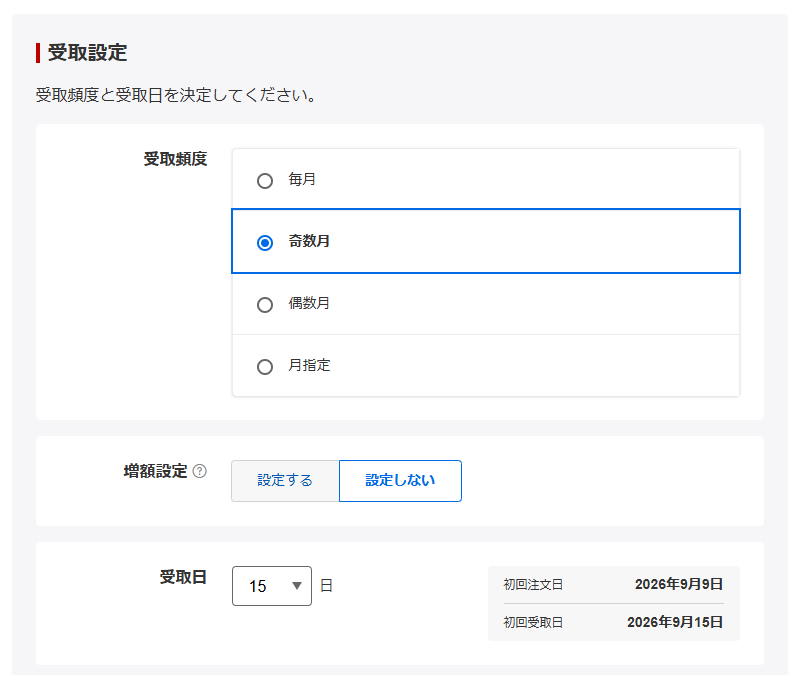Click the 2026年9月15日 first receipt date
Viewport: 793px width, 675px height.
[675, 622]
